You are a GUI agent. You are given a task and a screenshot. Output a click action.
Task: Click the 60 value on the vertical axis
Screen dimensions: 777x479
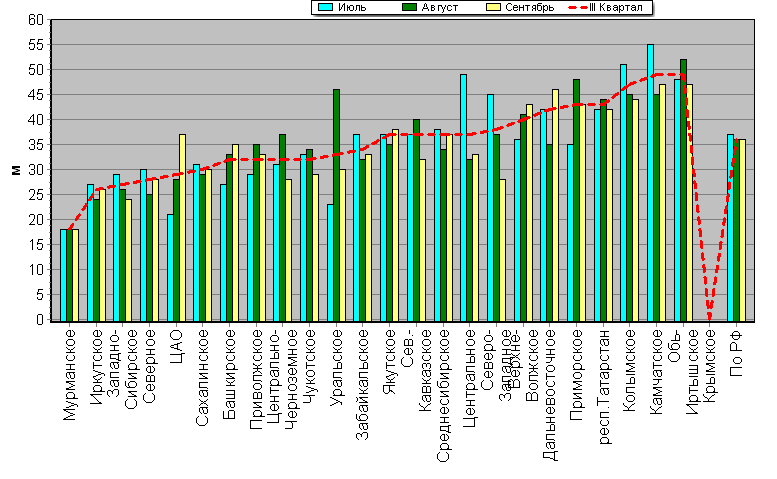[x=35, y=20]
